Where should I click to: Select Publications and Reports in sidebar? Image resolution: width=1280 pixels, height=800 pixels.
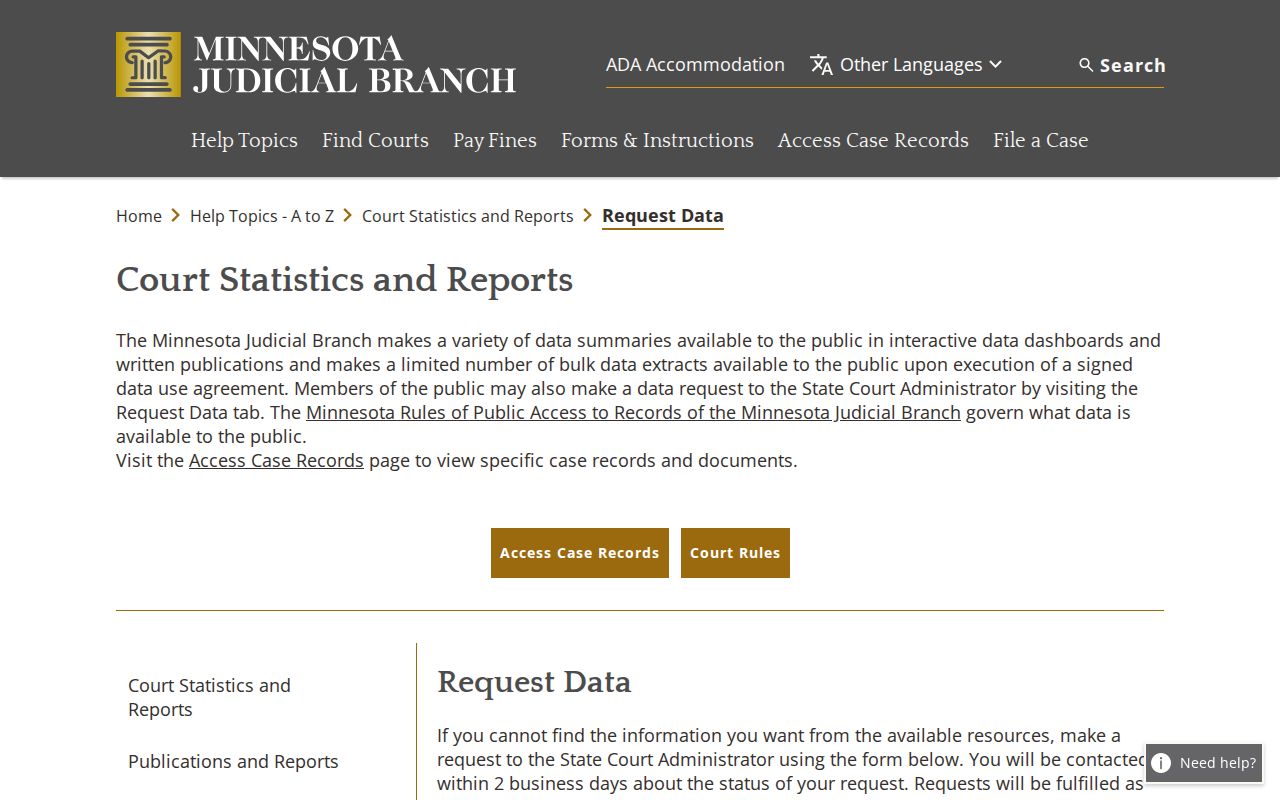233,762
